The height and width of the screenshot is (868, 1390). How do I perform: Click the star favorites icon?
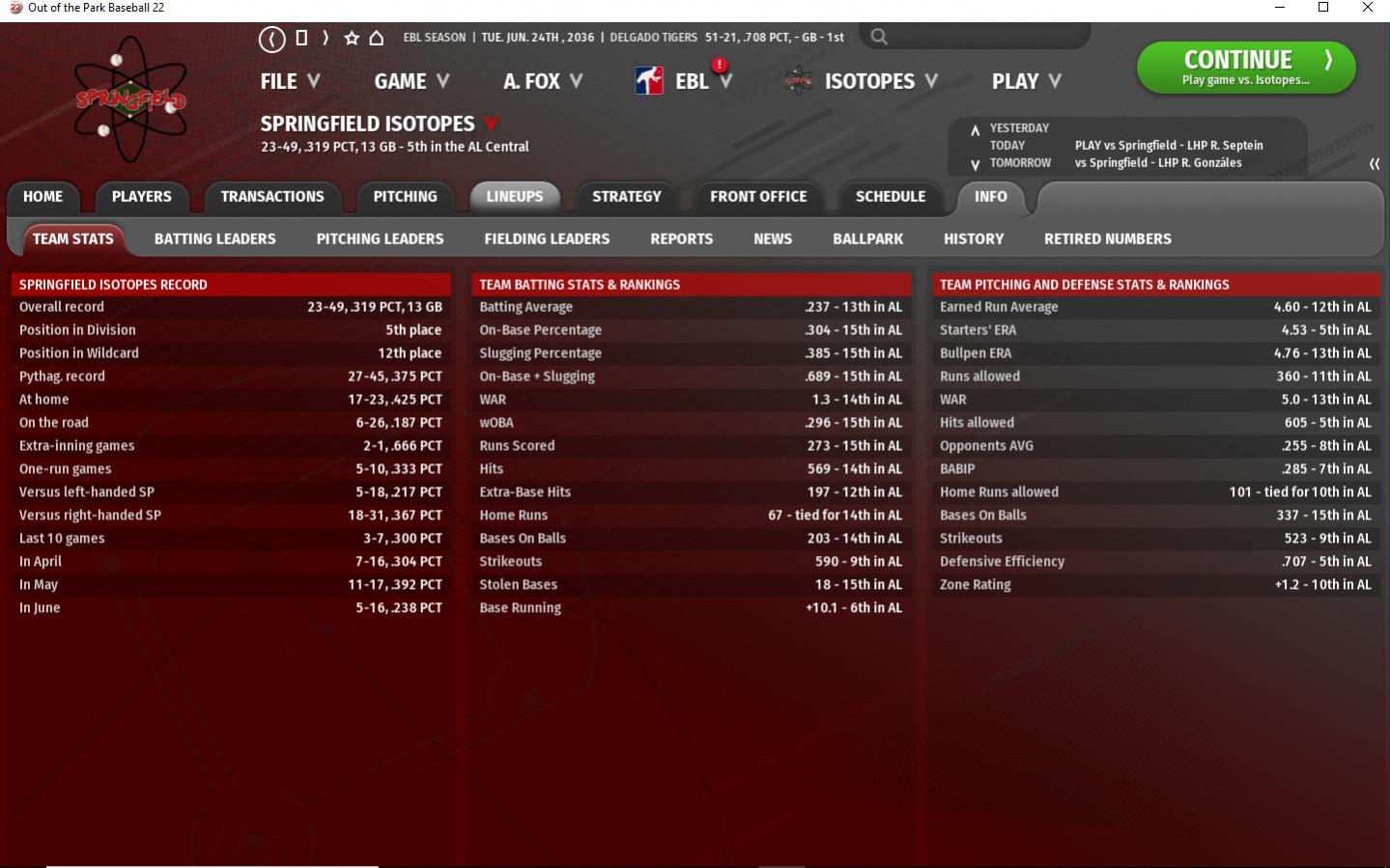(x=352, y=38)
